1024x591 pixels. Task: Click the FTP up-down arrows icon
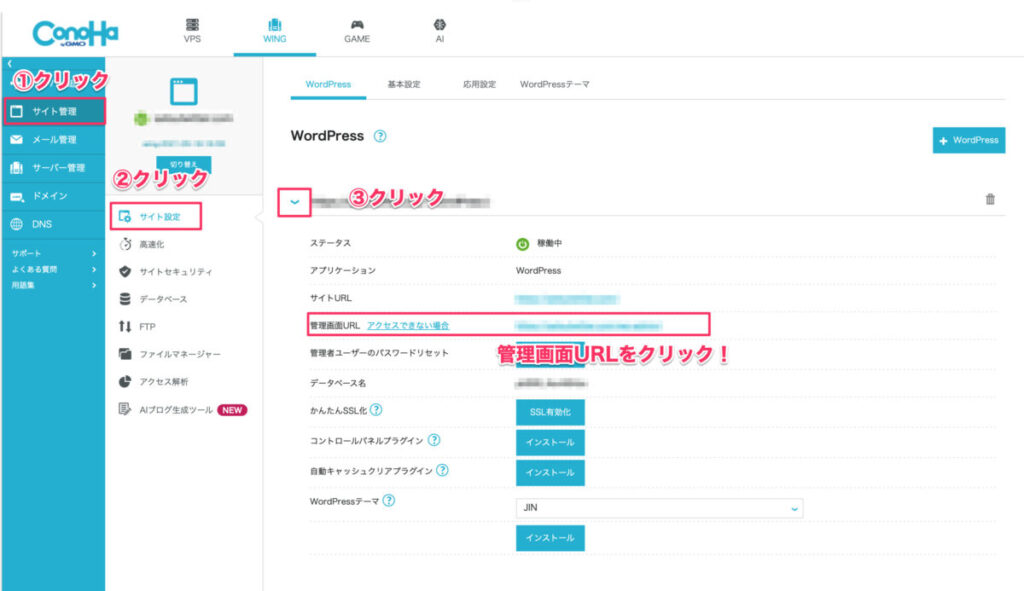click(125, 327)
